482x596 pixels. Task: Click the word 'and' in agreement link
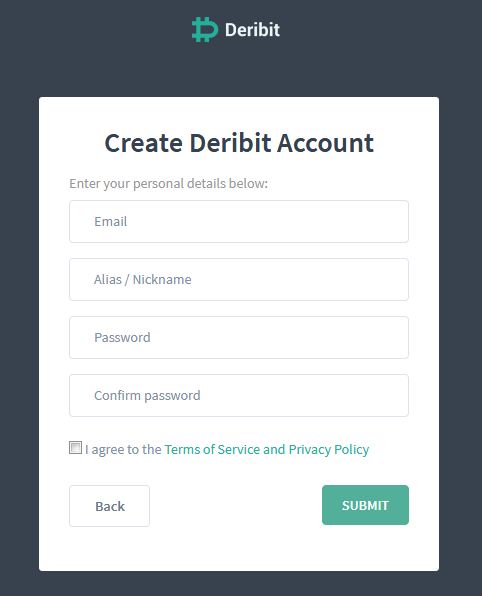click(x=274, y=449)
